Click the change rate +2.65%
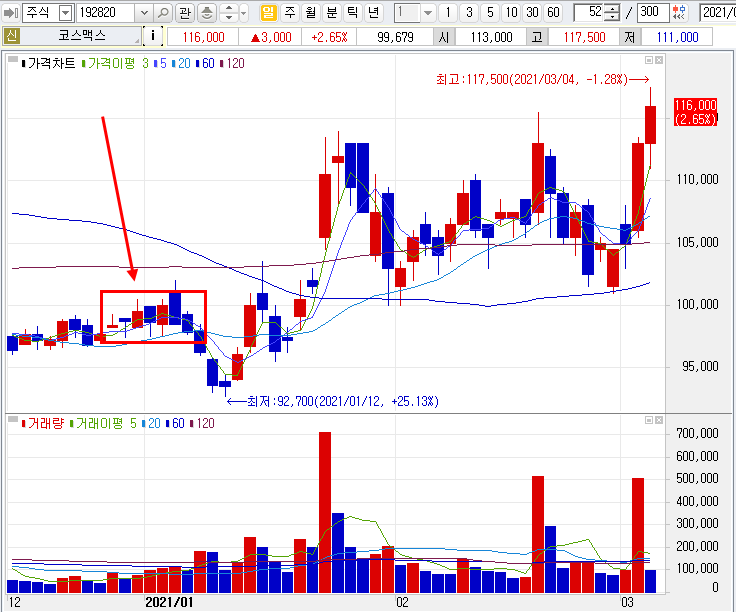This screenshot has width=736, height=612. coord(329,37)
